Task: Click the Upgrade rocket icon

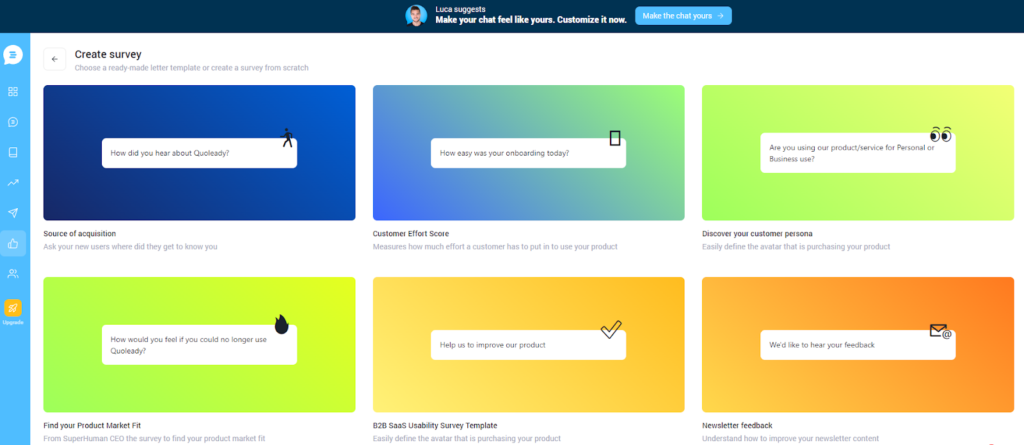Action: [13, 308]
